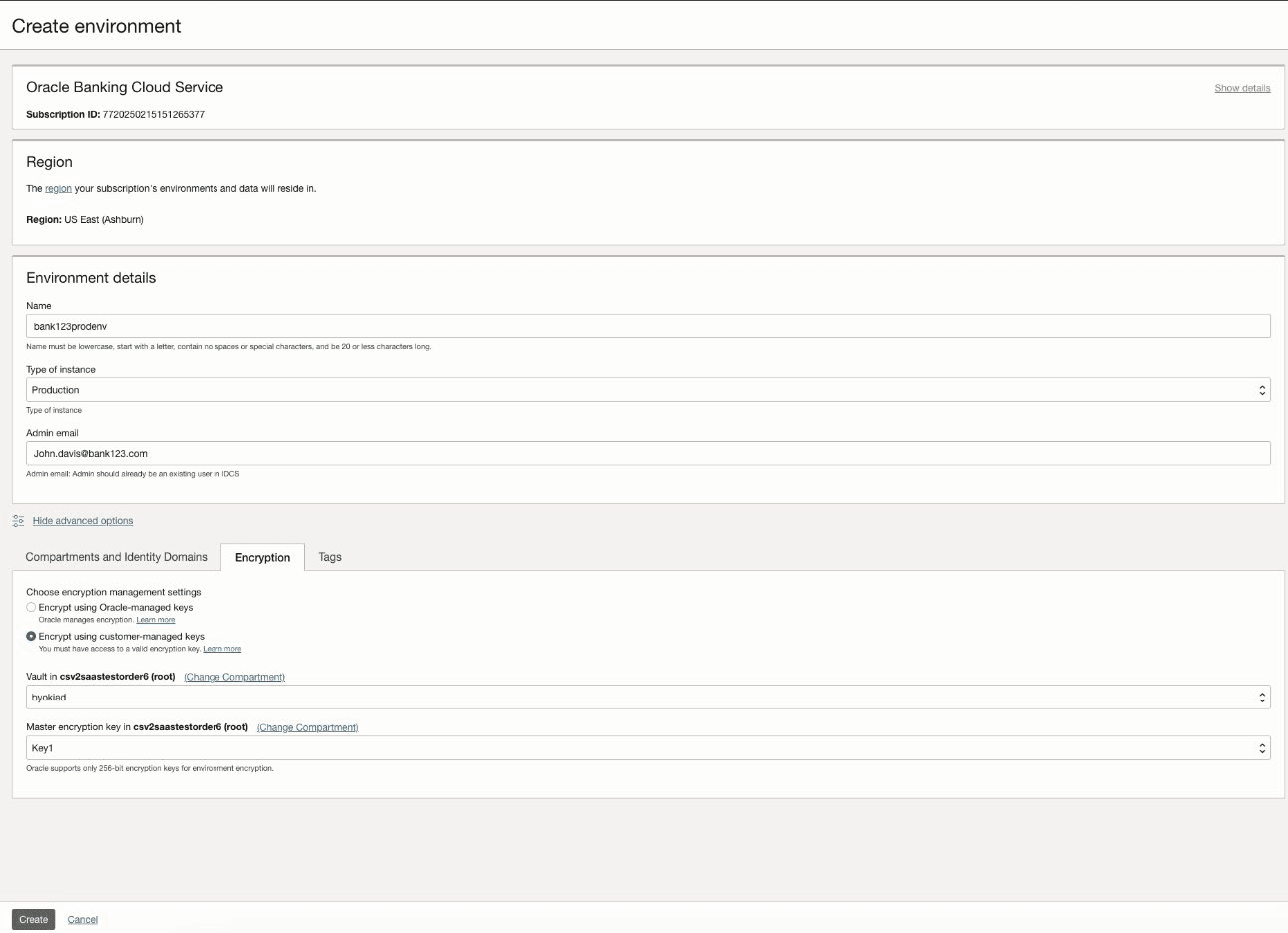Click the Admin email input field
This screenshot has width=1288, height=933.
(x=647, y=453)
